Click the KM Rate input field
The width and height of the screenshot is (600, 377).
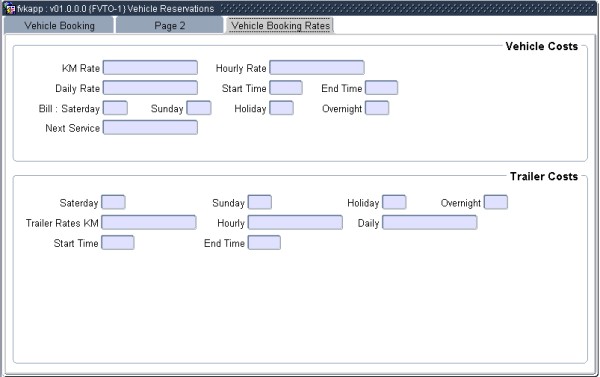pos(150,68)
